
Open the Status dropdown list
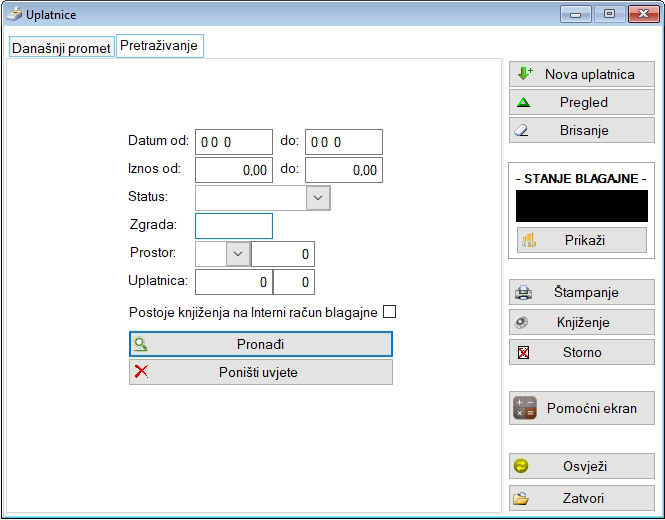click(x=317, y=198)
